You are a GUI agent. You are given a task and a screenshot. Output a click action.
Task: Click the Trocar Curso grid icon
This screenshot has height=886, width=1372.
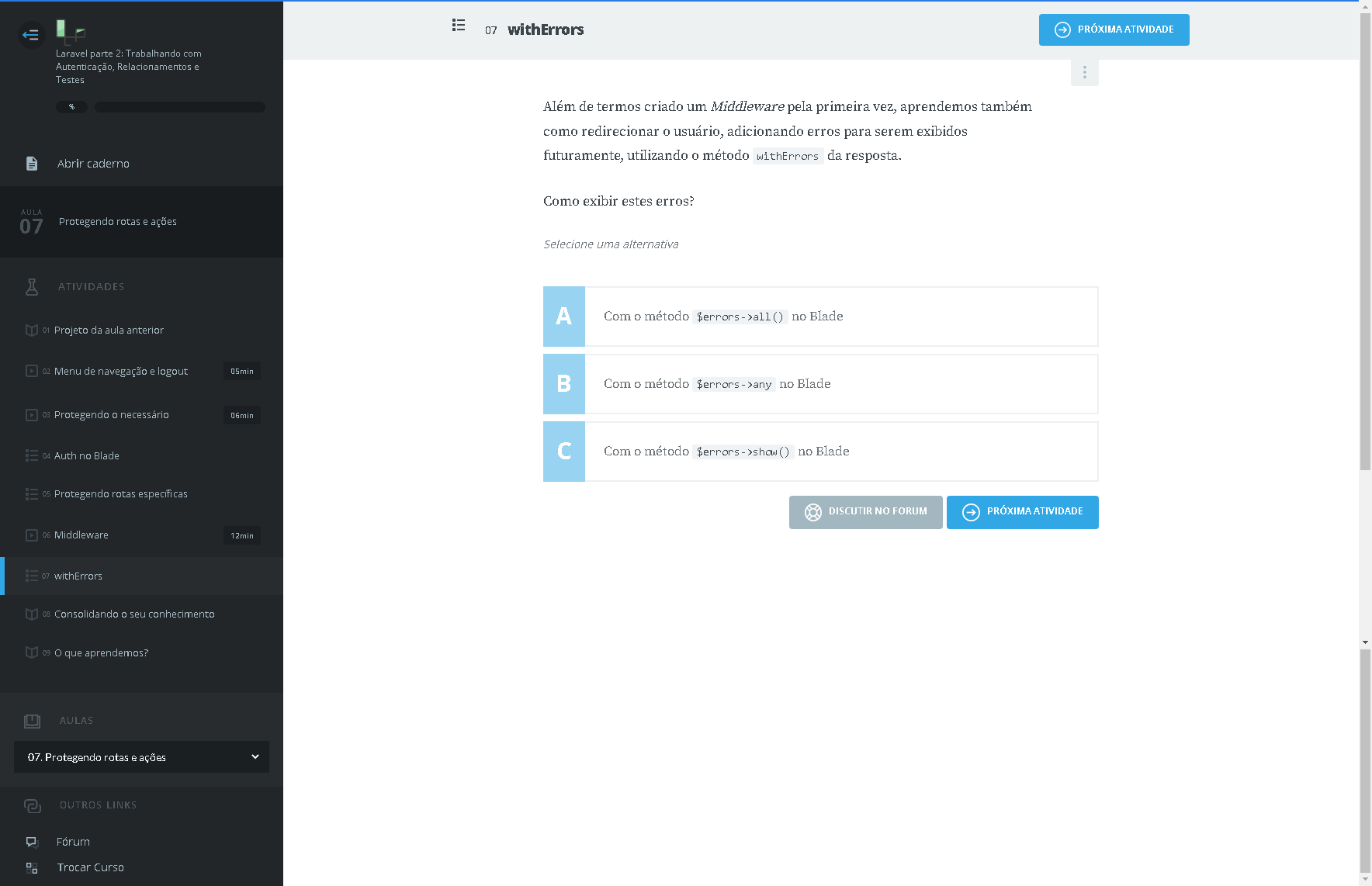32,867
